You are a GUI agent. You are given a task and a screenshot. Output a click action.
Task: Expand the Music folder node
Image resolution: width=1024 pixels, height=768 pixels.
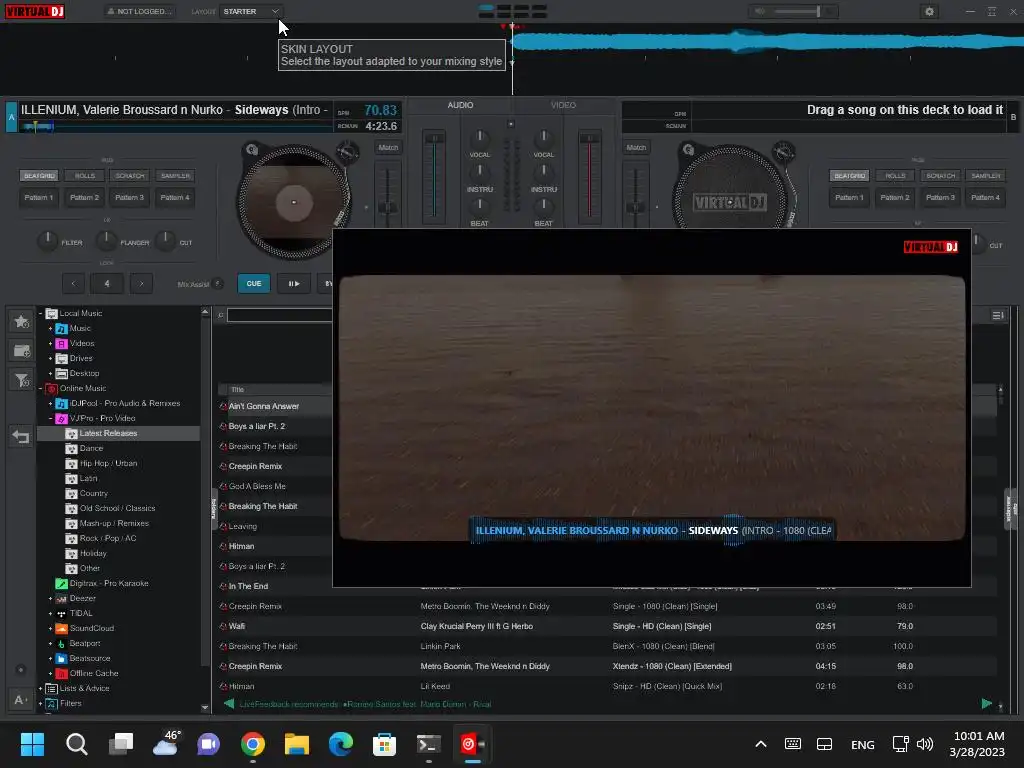click(x=50, y=328)
